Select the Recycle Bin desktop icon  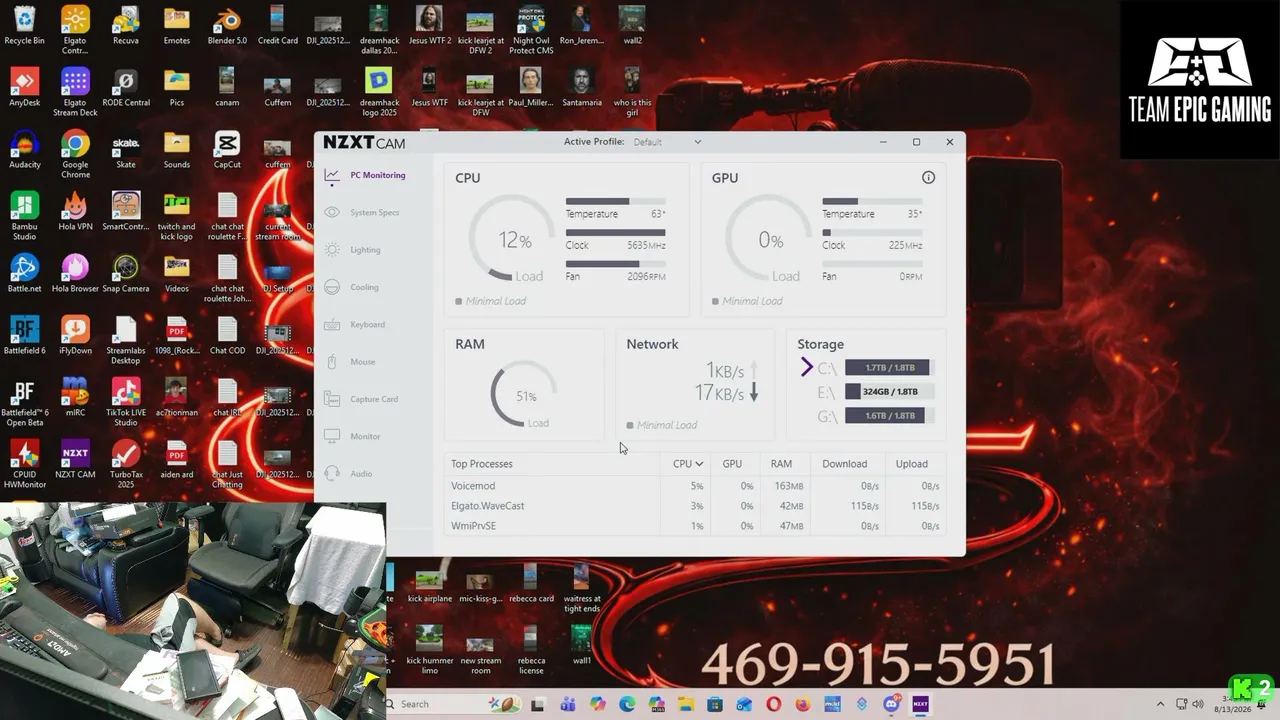pos(24,26)
